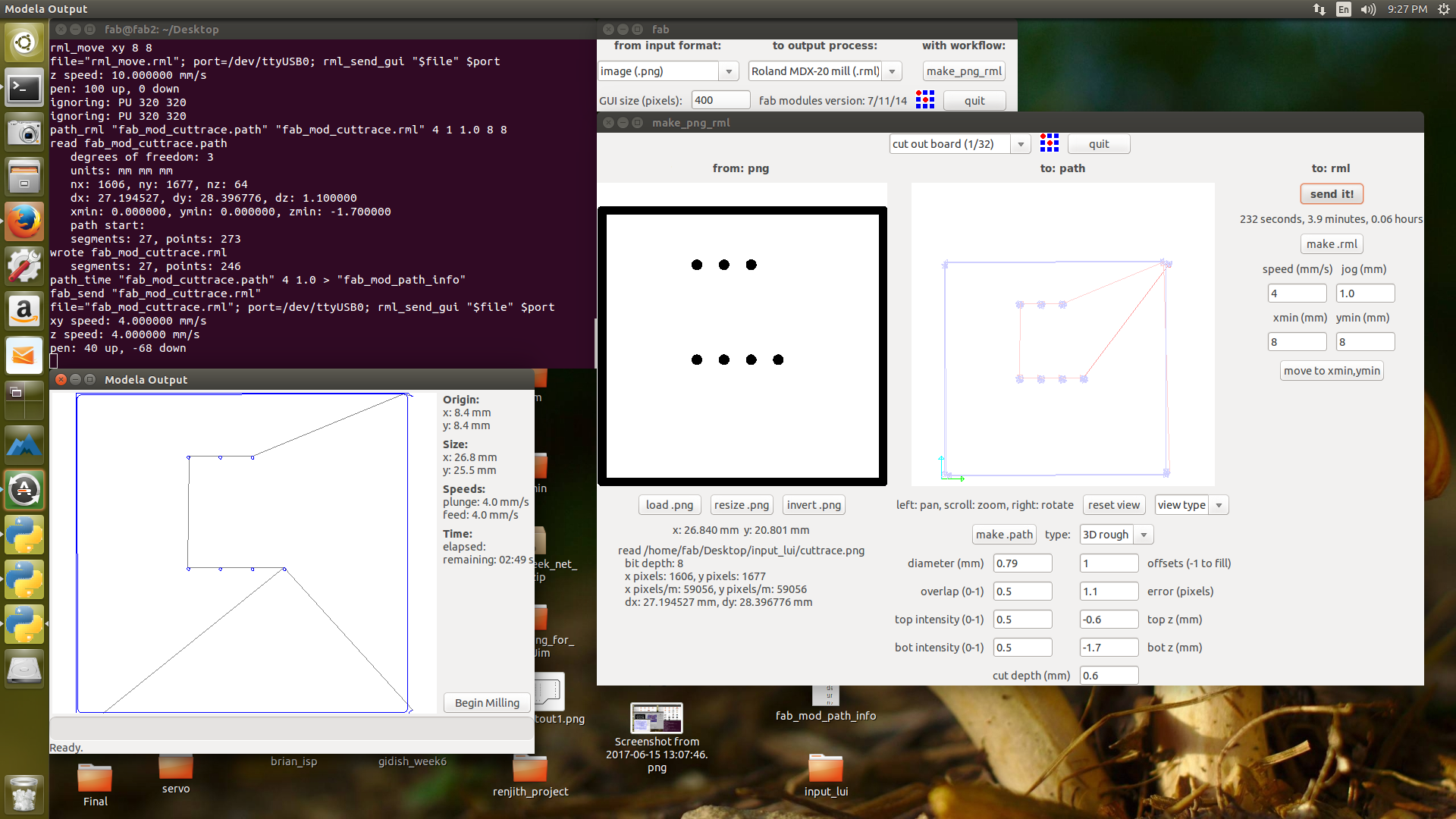Screen dimensions: 1456x819
Task: Click the bot intensity (0-1) field
Action: pos(1022,648)
